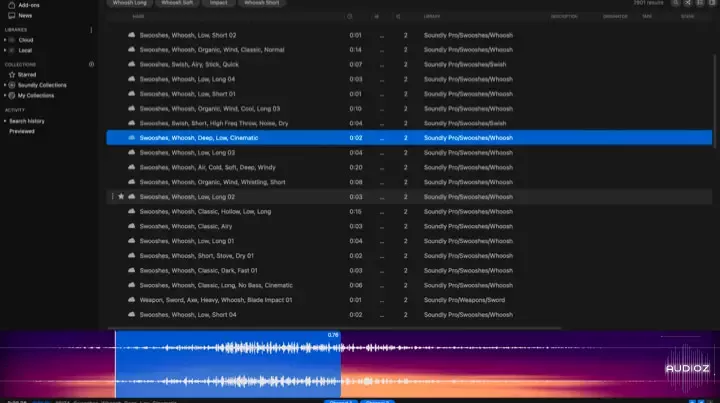Select 'Whoosh, Classic, Long, No Bass, Cinematic' row

(409, 285)
